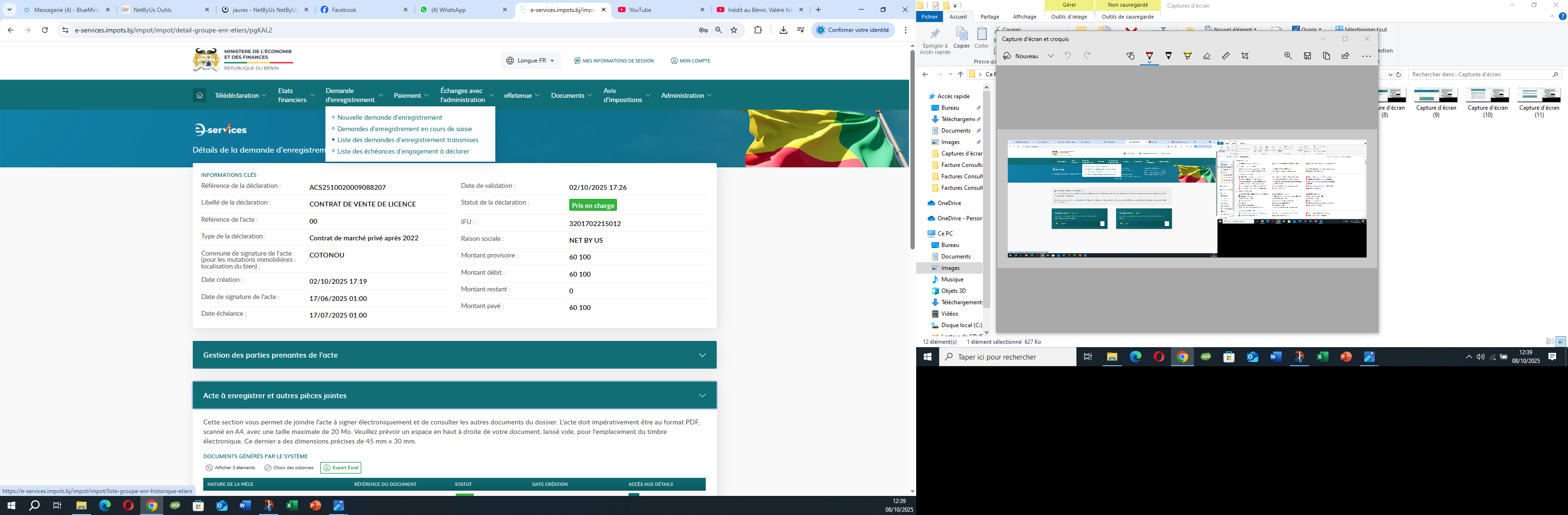Click the home icon in the teal navigation bar

(199, 95)
